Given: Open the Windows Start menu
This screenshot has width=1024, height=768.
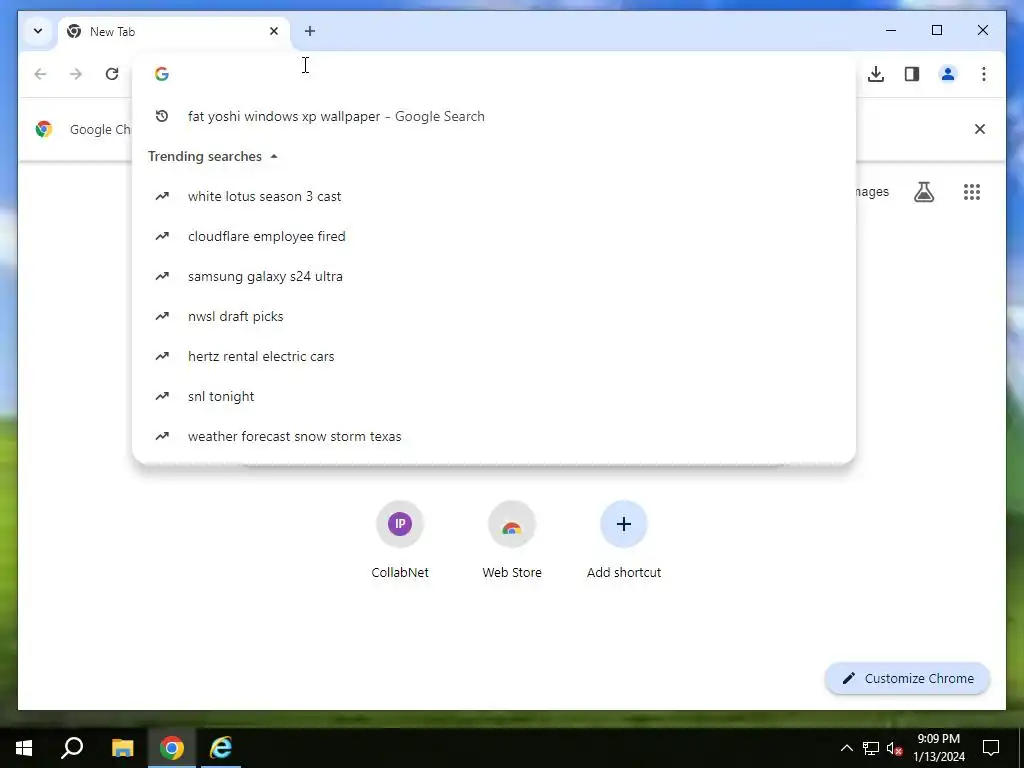Looking at the screenshot, I should point(24,748).
